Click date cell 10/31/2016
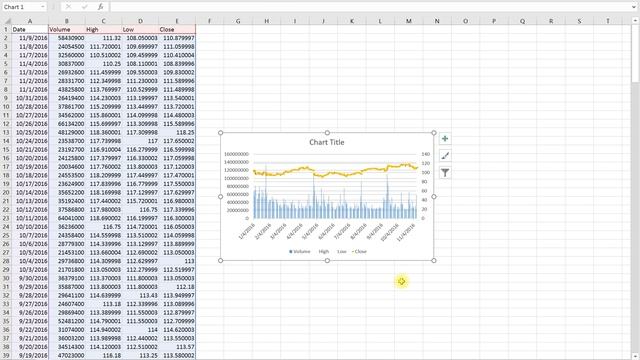This screenshot has height=360, width=640. click(30, 98)
